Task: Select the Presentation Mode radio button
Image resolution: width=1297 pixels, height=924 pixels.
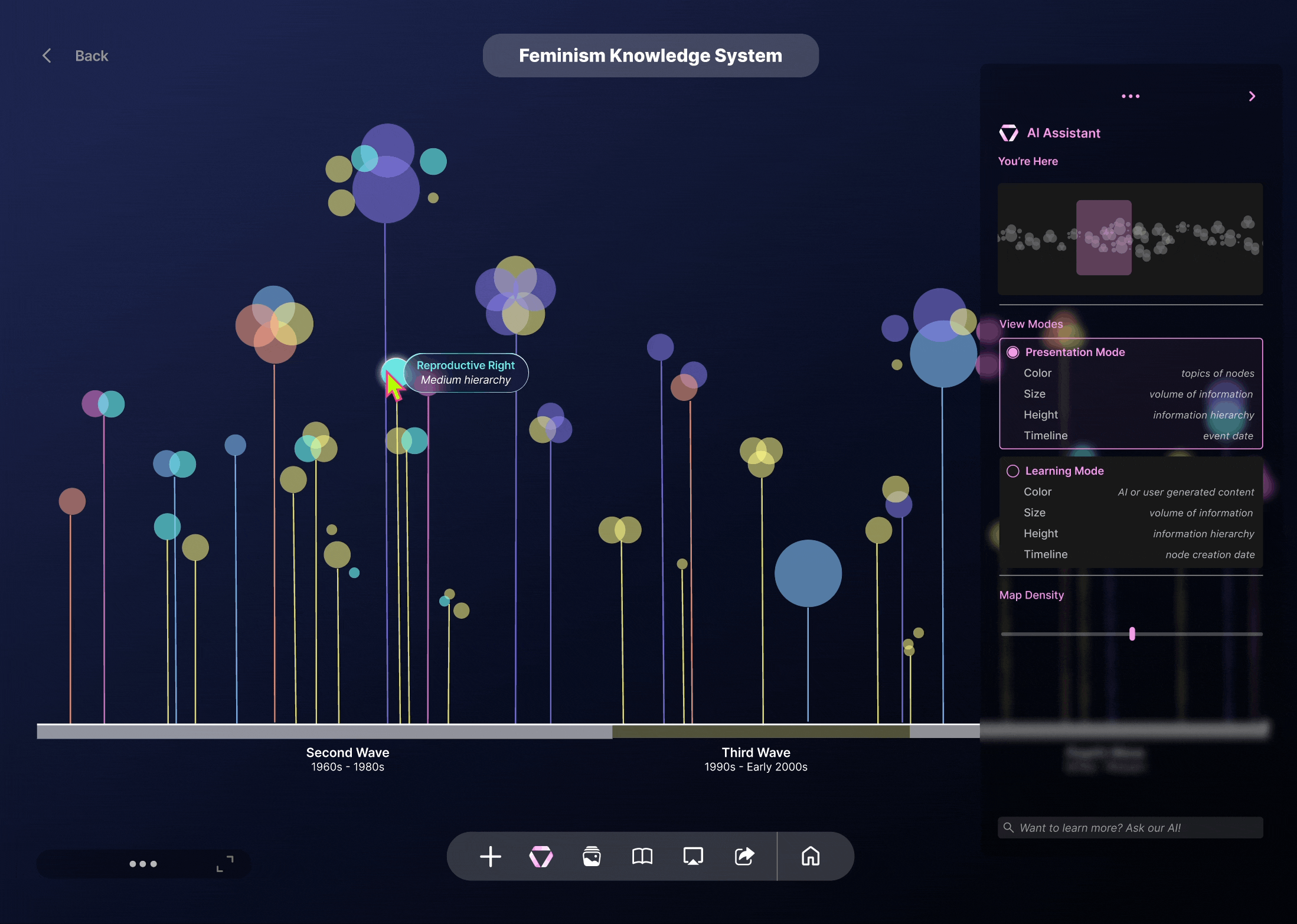Action: pos(1013,352)
